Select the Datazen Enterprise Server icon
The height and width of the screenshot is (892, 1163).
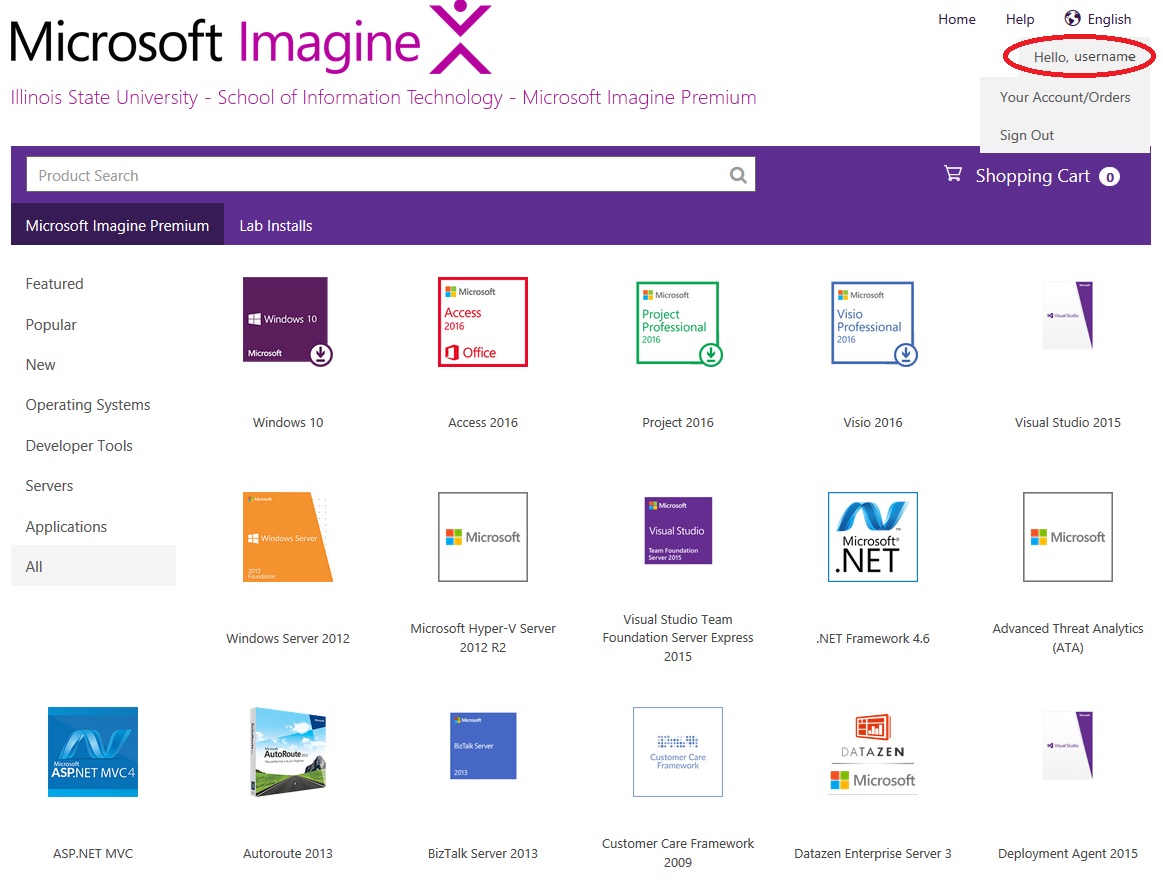[x=873, y=752]
